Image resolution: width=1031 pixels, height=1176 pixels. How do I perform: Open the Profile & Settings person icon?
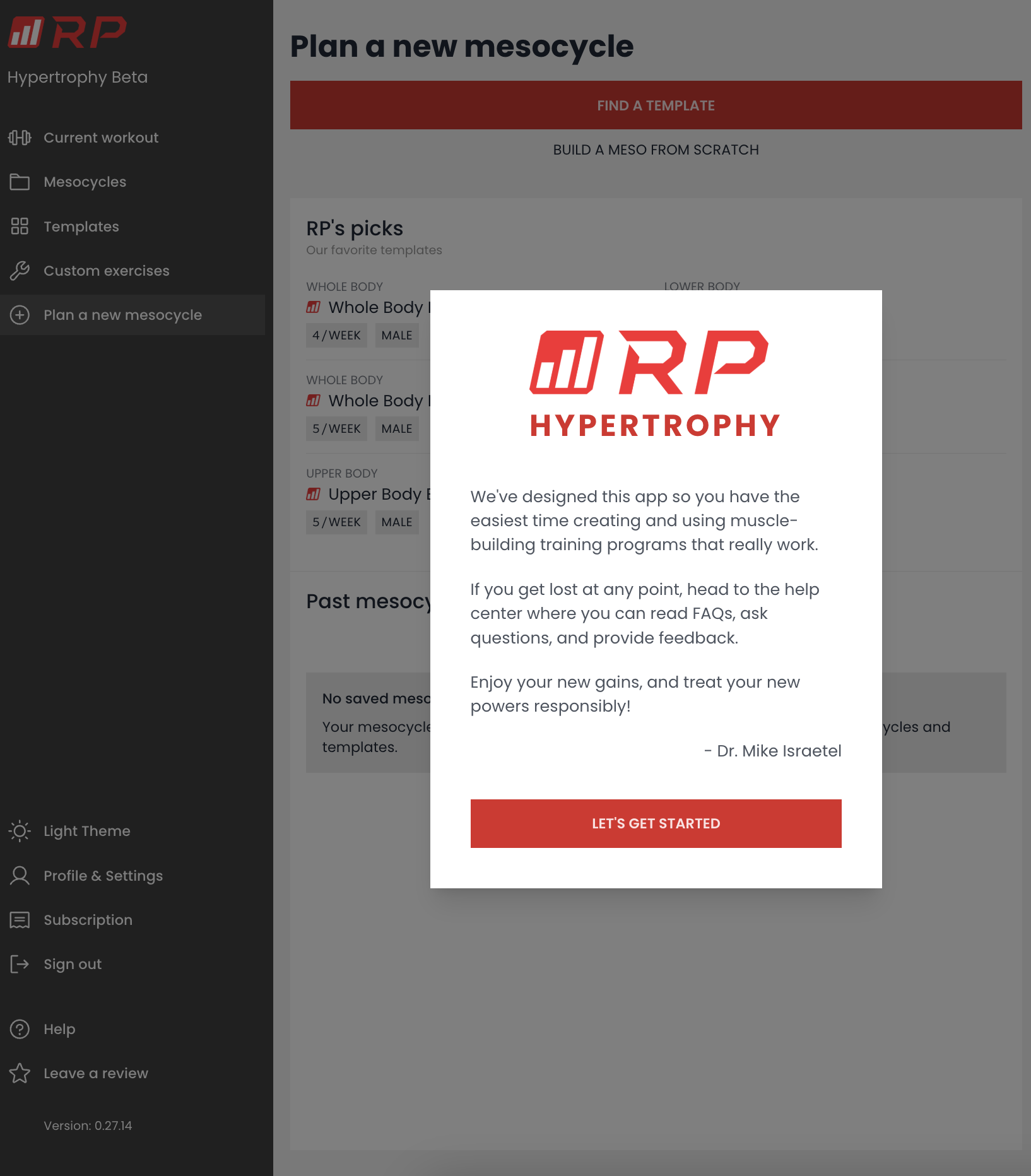pyautogui.click(x=20, y=876)
